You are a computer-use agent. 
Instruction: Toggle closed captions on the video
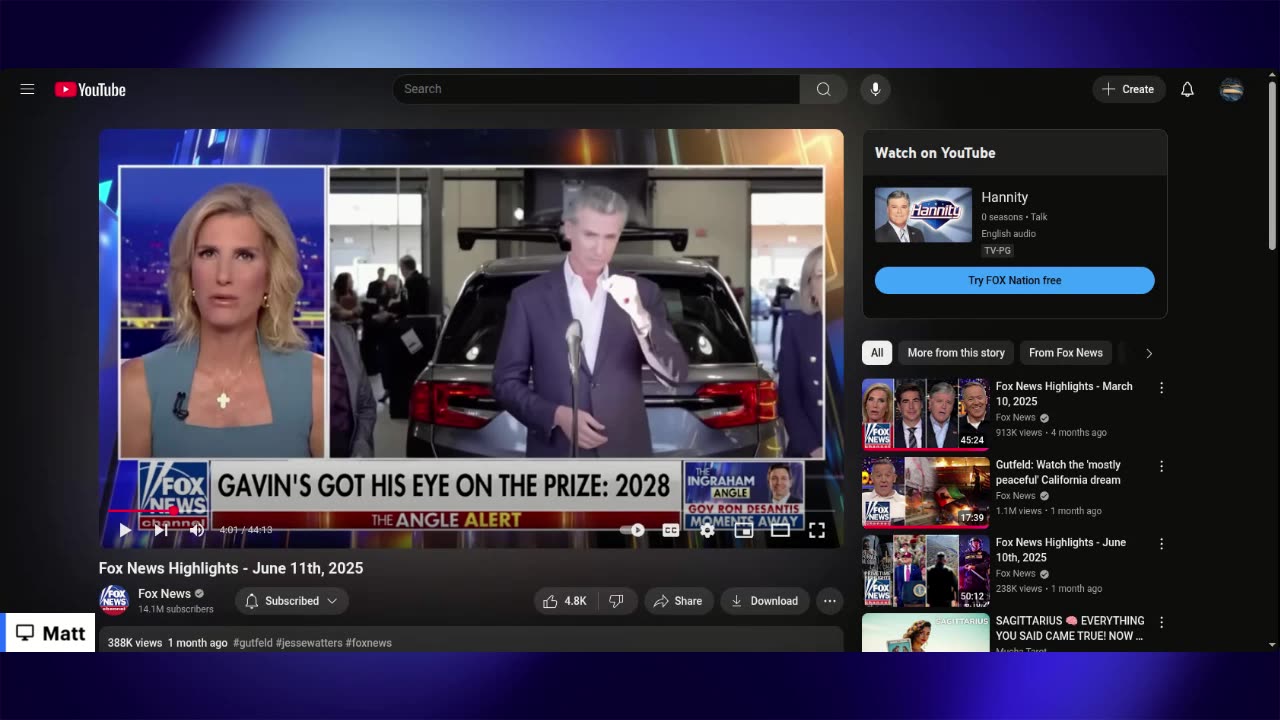[671, 530]
